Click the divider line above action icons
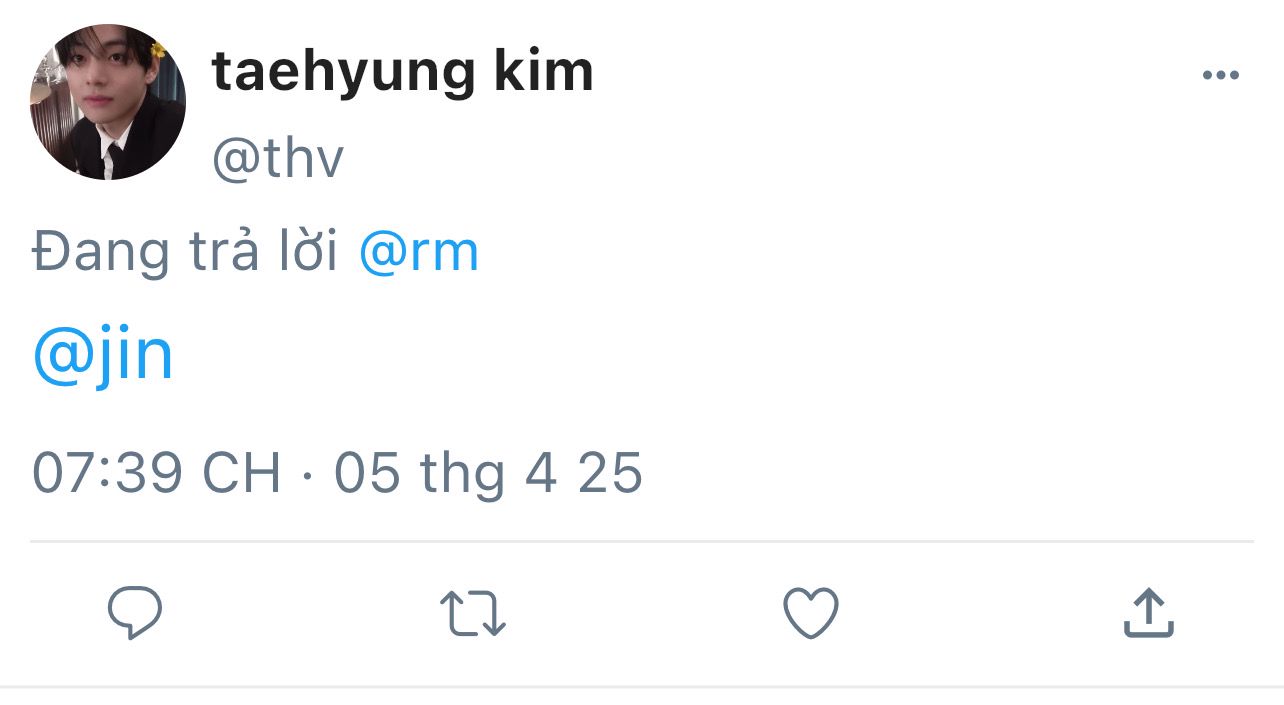This screenshot has height=705, width=1284. pos(642,541)
